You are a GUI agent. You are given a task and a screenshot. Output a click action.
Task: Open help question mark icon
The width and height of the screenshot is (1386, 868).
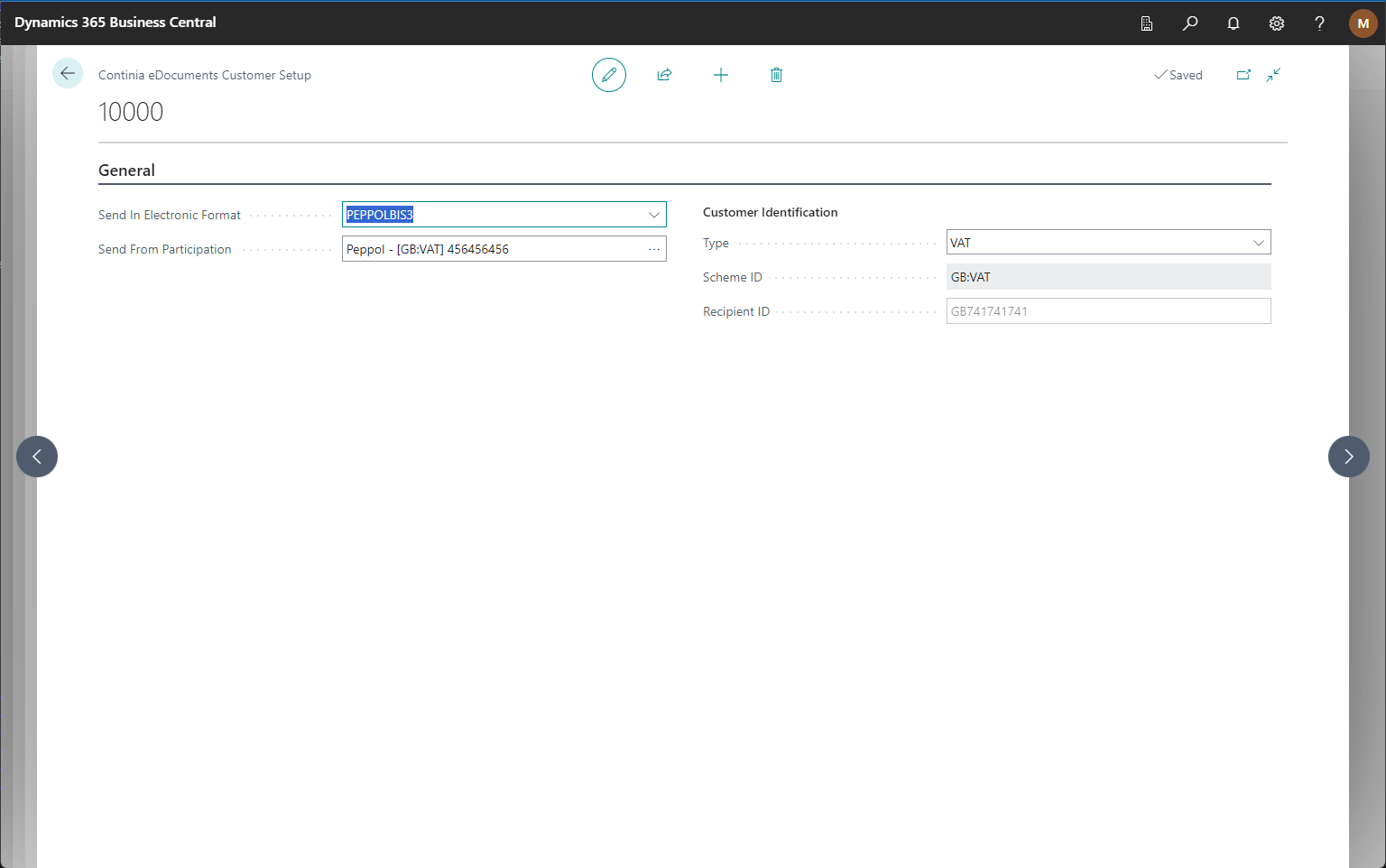click(1319, 23)
